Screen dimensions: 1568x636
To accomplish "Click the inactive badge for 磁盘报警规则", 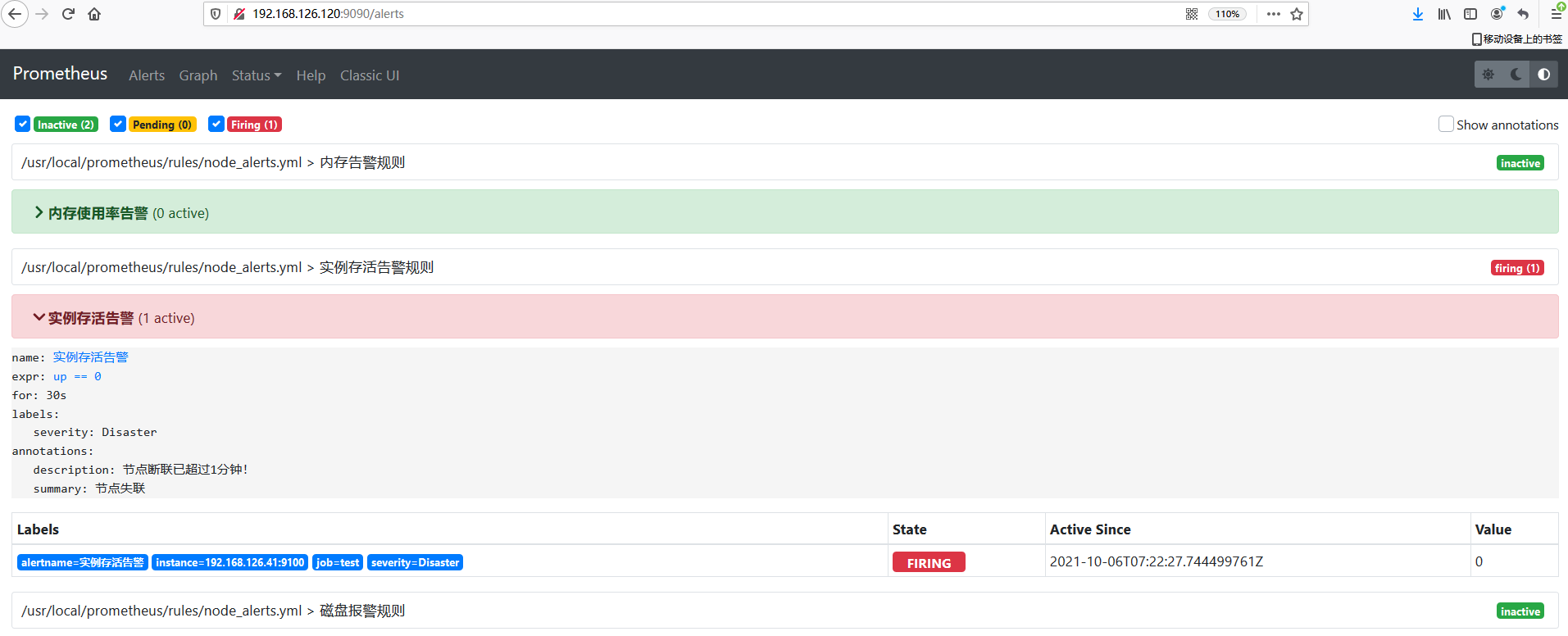I will (1520, 611).
